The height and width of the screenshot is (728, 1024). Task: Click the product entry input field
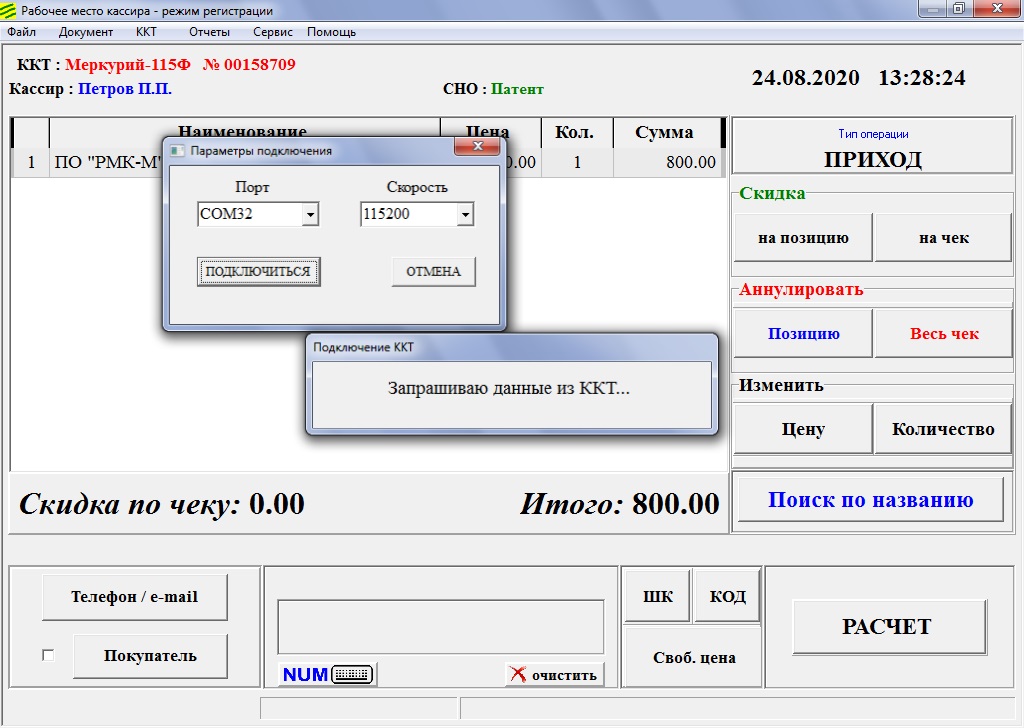point(440,627)
